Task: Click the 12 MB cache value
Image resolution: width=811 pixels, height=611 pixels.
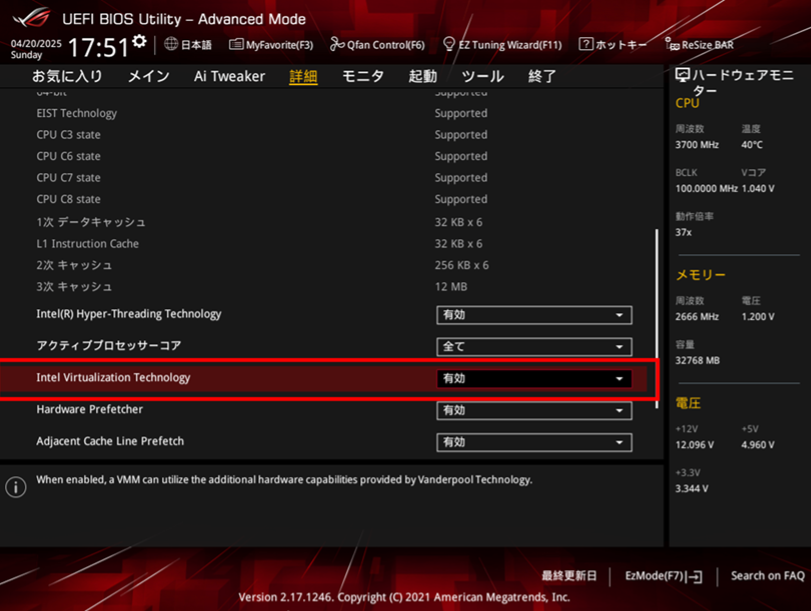Action: point(450,287)
